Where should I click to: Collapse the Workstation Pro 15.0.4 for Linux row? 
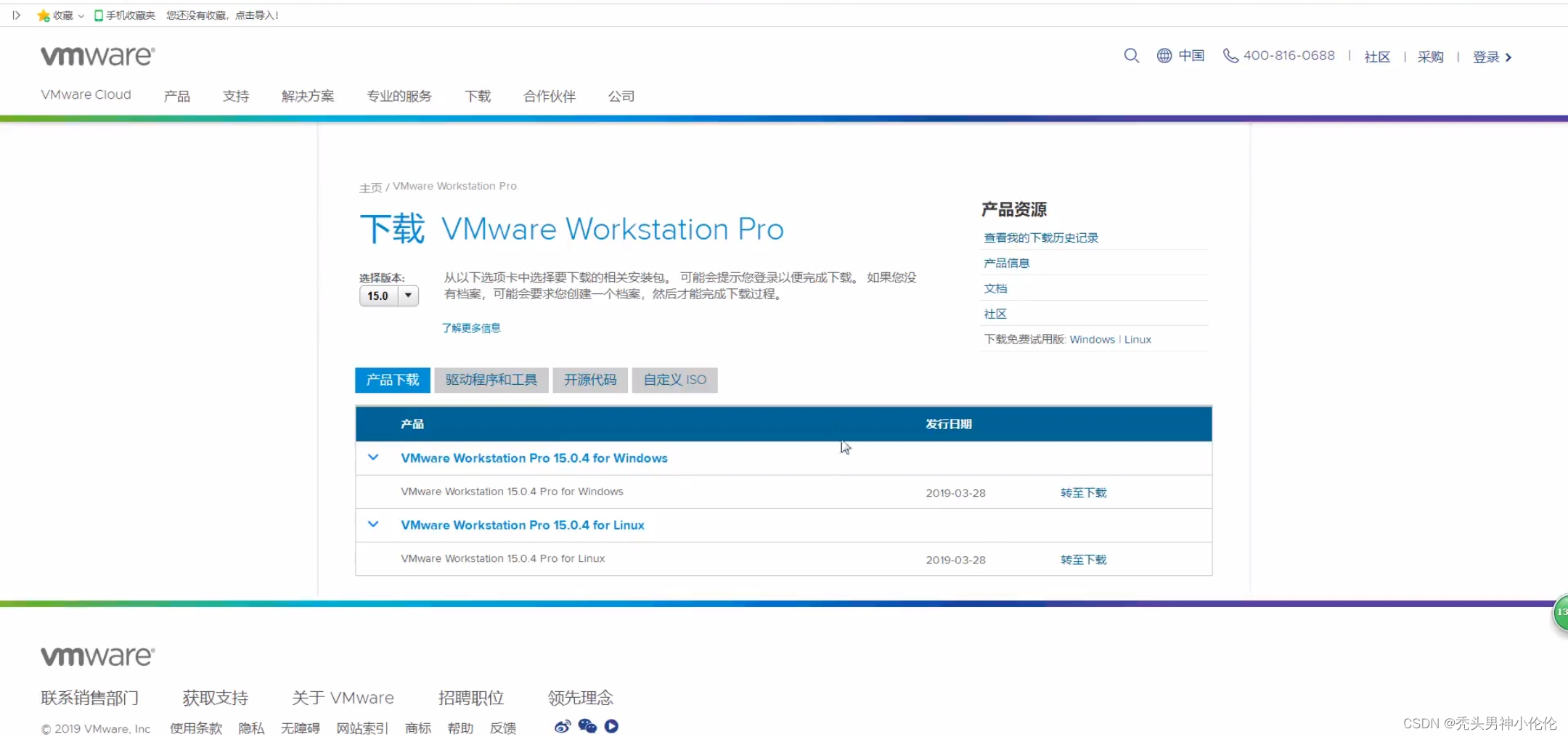pyautogui.click(x=373, y=524)
